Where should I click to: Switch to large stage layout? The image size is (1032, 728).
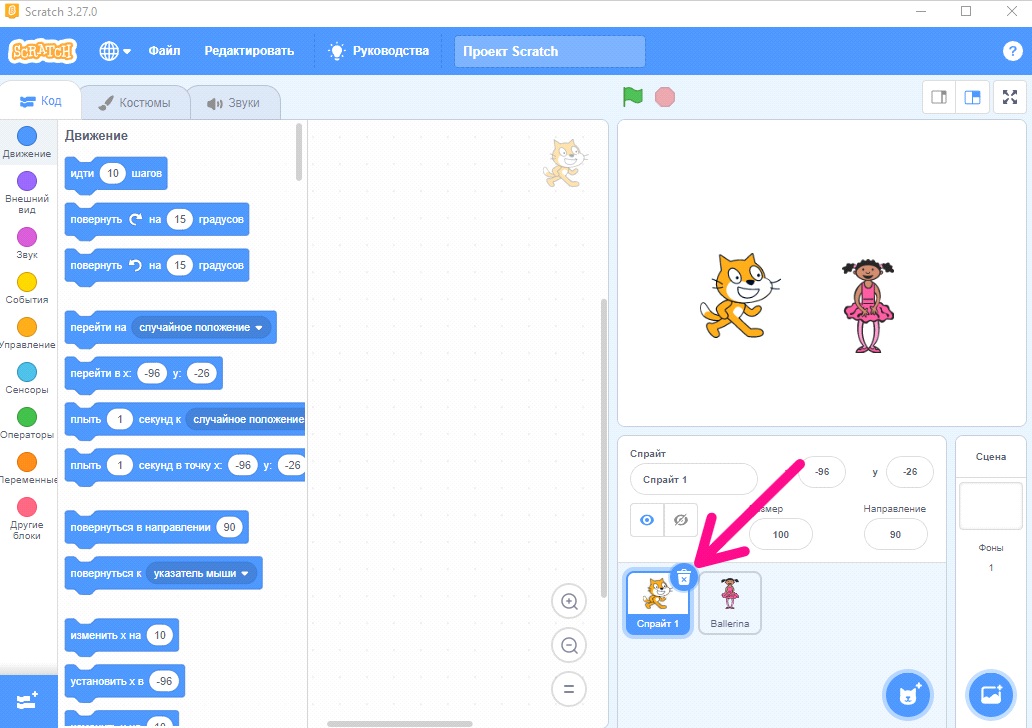(x=972, y=97)
